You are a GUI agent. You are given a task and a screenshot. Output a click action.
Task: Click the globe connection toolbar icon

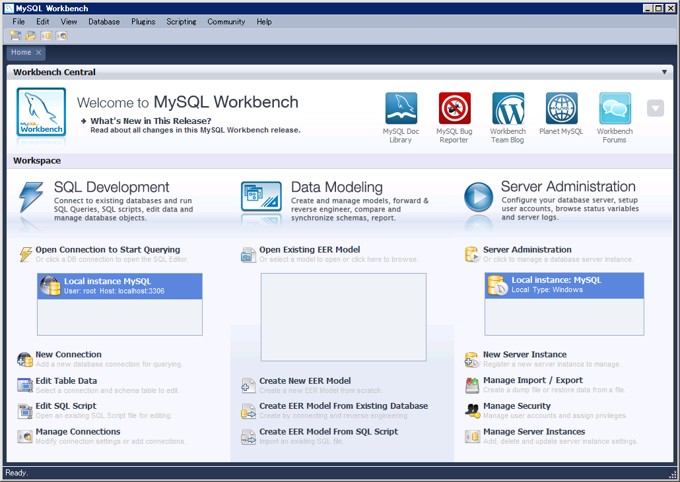(61, 36)
